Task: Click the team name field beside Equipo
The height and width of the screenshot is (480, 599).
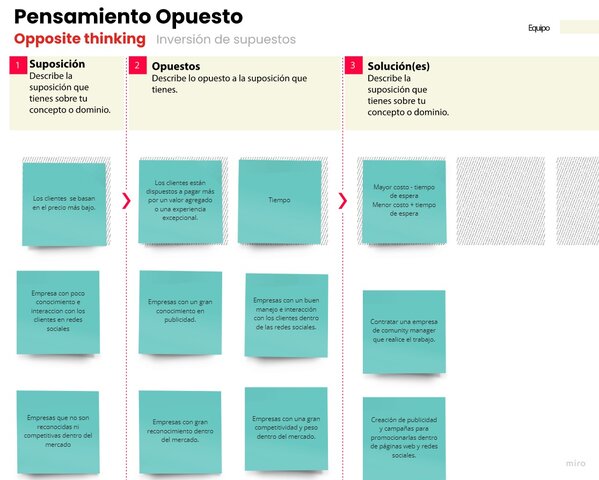Action: [x=579, y=27]
